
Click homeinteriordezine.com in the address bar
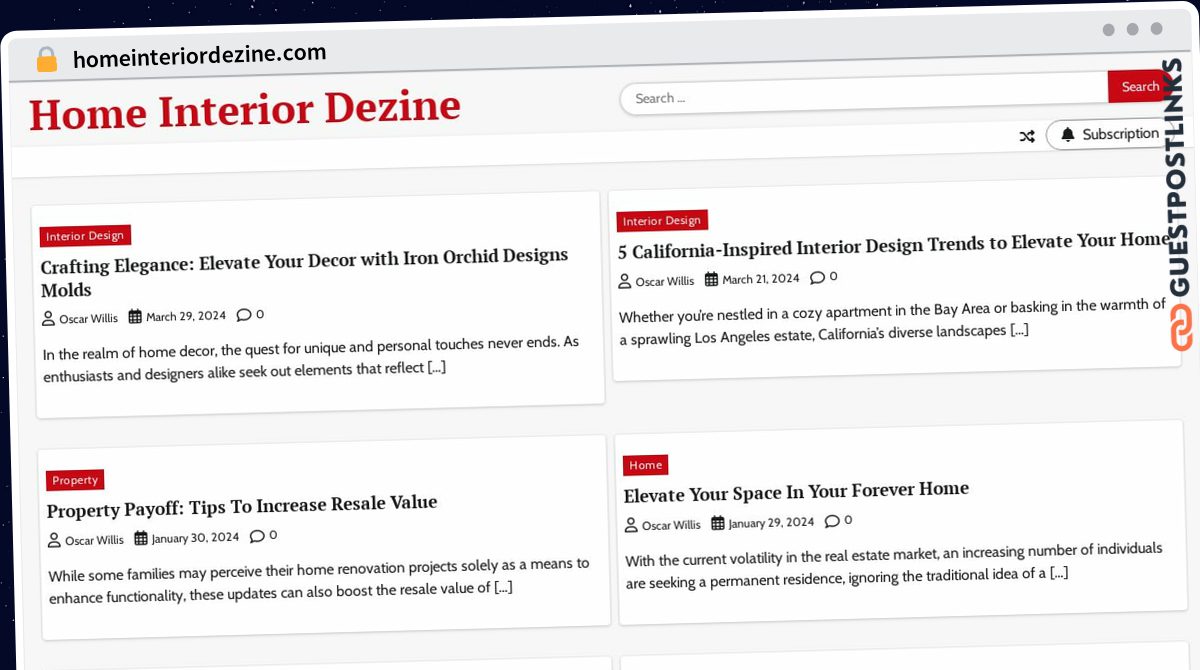200,56
